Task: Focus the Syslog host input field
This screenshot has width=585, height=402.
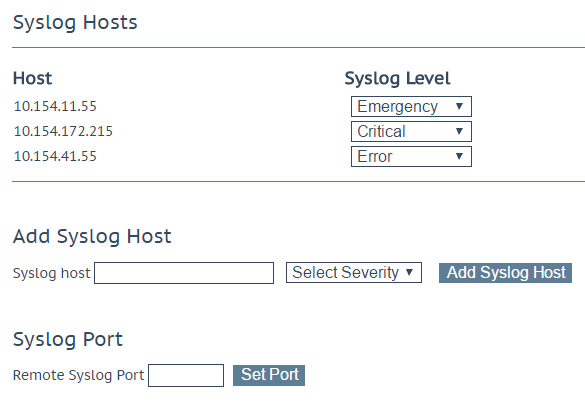Action: click(x=184, y=273)
